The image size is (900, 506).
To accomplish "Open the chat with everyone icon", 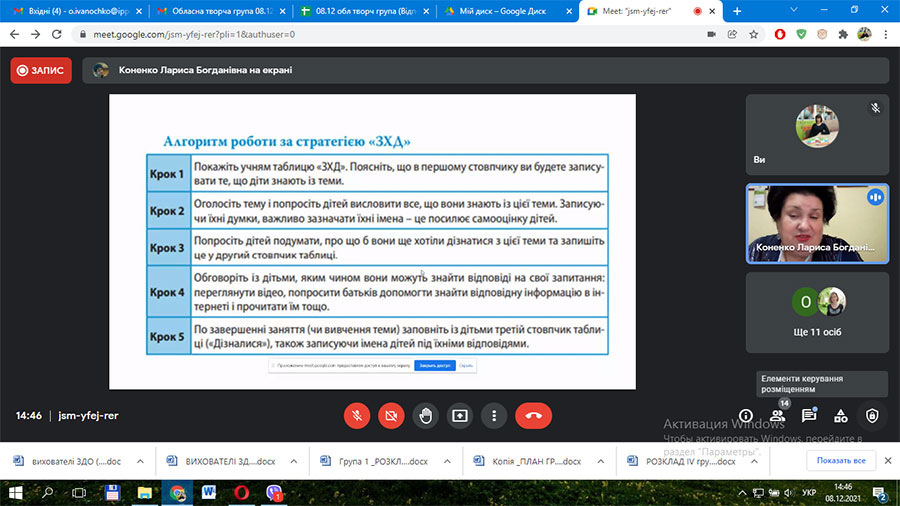I will [809, 416].
